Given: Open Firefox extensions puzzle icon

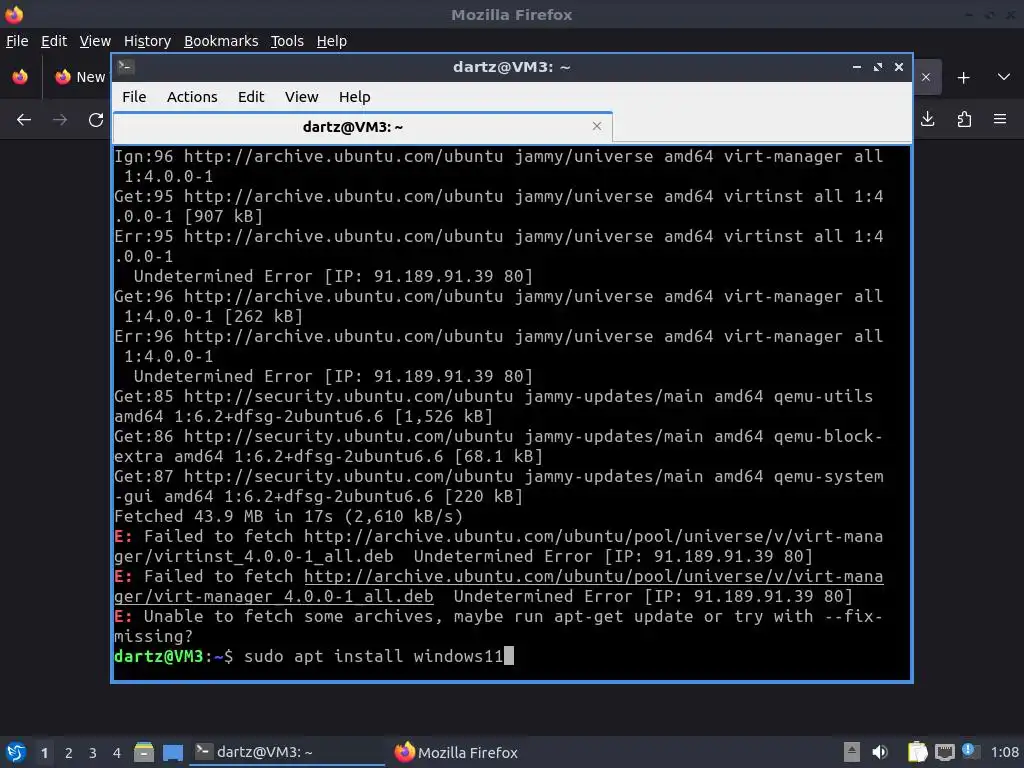Looking at the screenshot, I should click(964, 119).
